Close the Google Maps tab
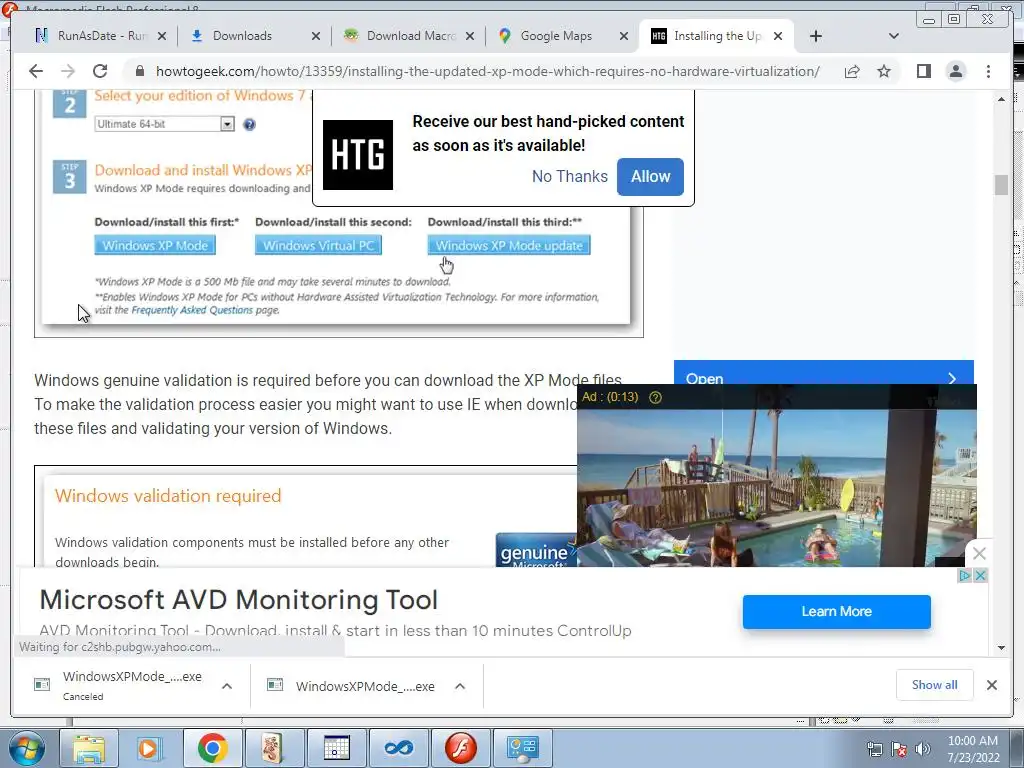Viewport: 1024px width, 768px height. tap(624, 36)
